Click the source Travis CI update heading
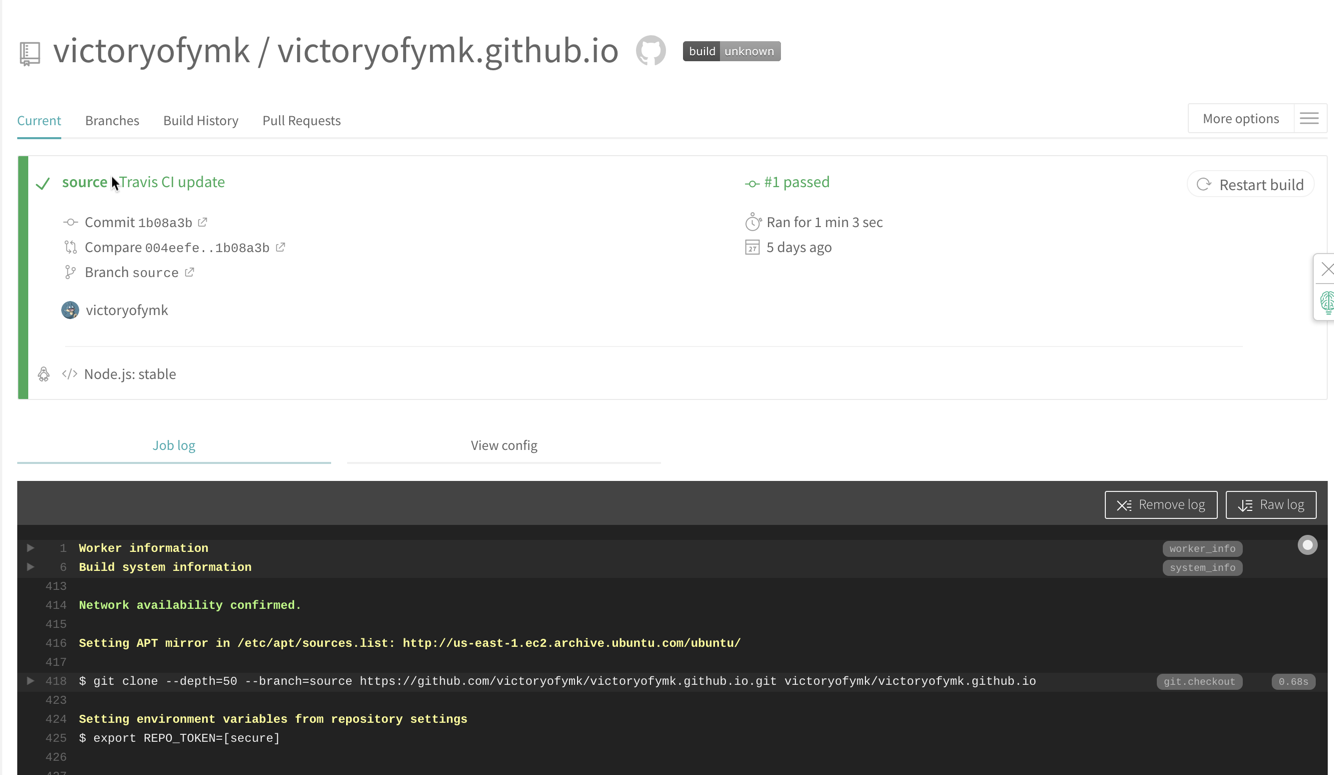Viewport: 1334px width, 775px height. point(143,182)
